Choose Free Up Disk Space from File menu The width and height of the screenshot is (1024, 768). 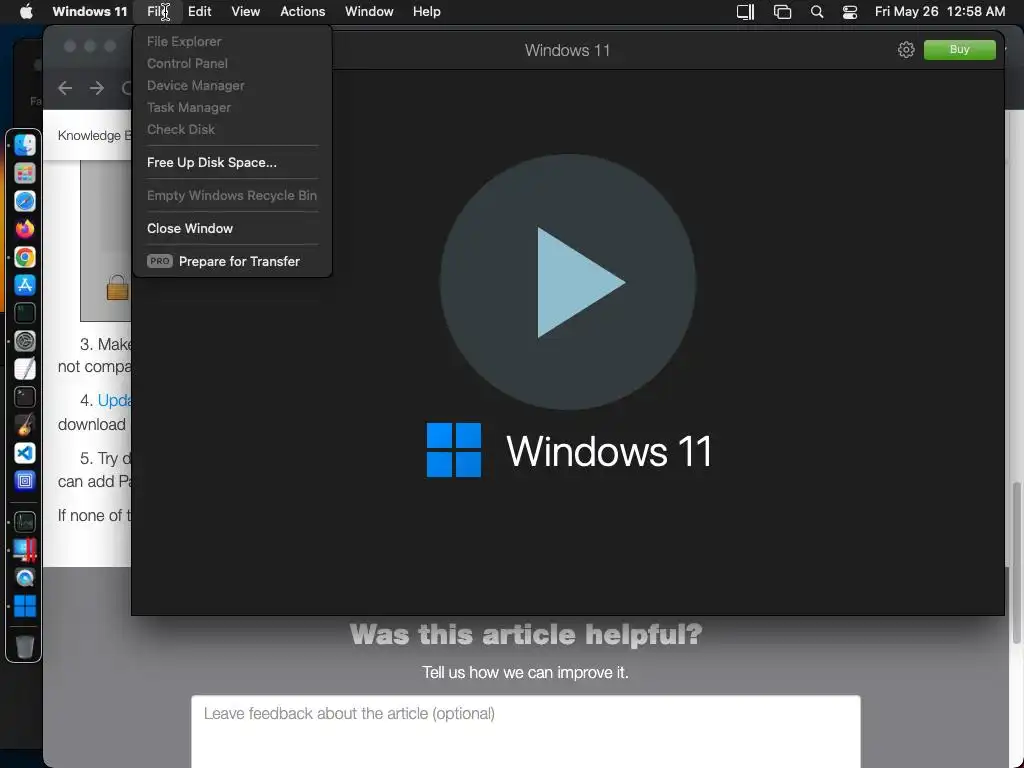(x=232, y=163)
